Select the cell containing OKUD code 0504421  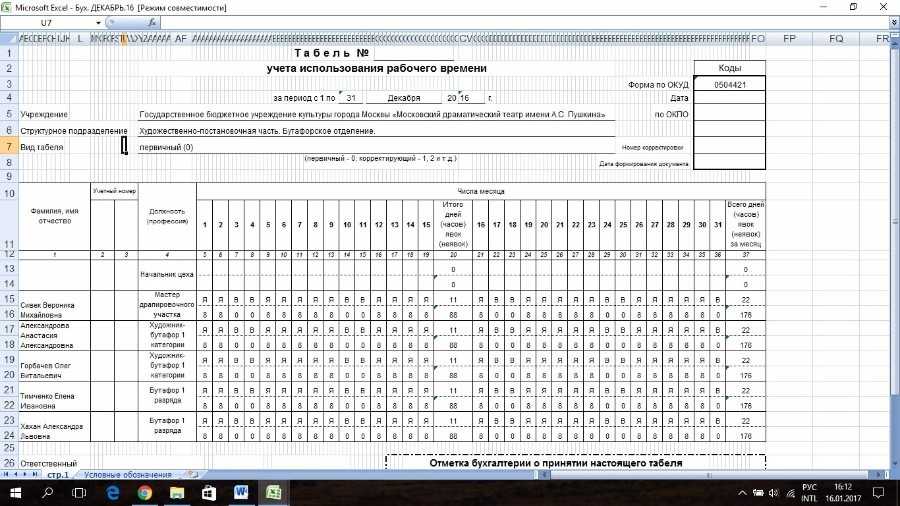[x=729, y=85]
